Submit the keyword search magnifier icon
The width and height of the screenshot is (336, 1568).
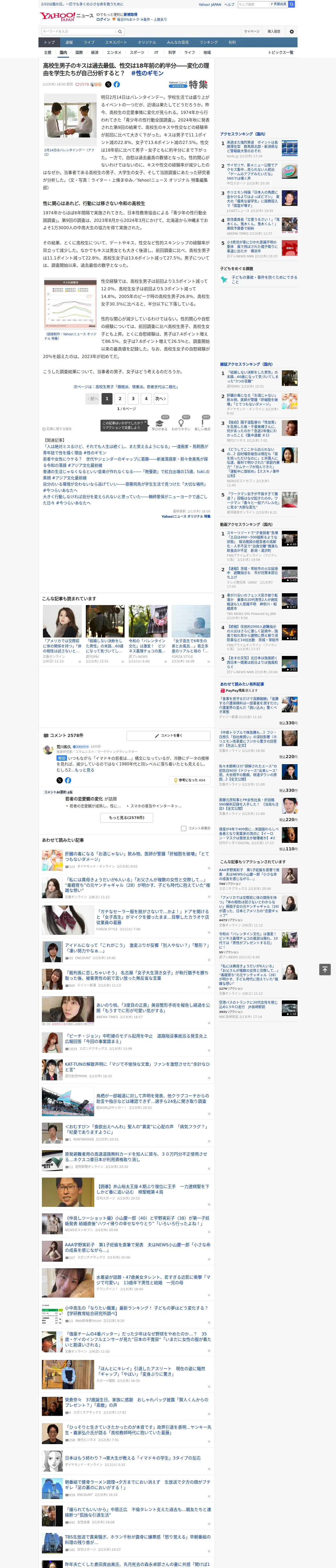tap(120, 31)
